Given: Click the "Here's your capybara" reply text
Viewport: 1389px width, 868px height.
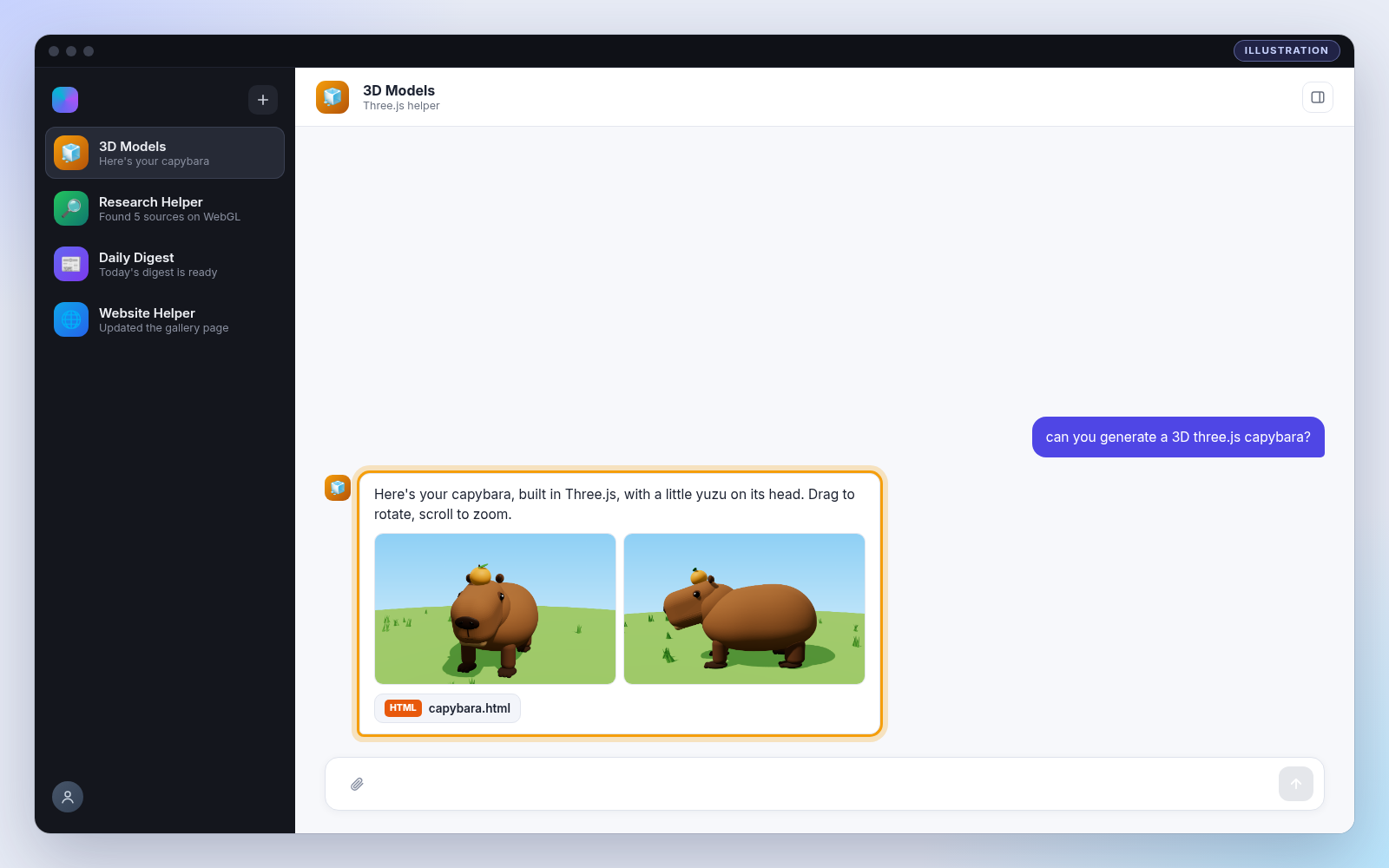Looking at the screenshot, I should click(x=615, y=504).
